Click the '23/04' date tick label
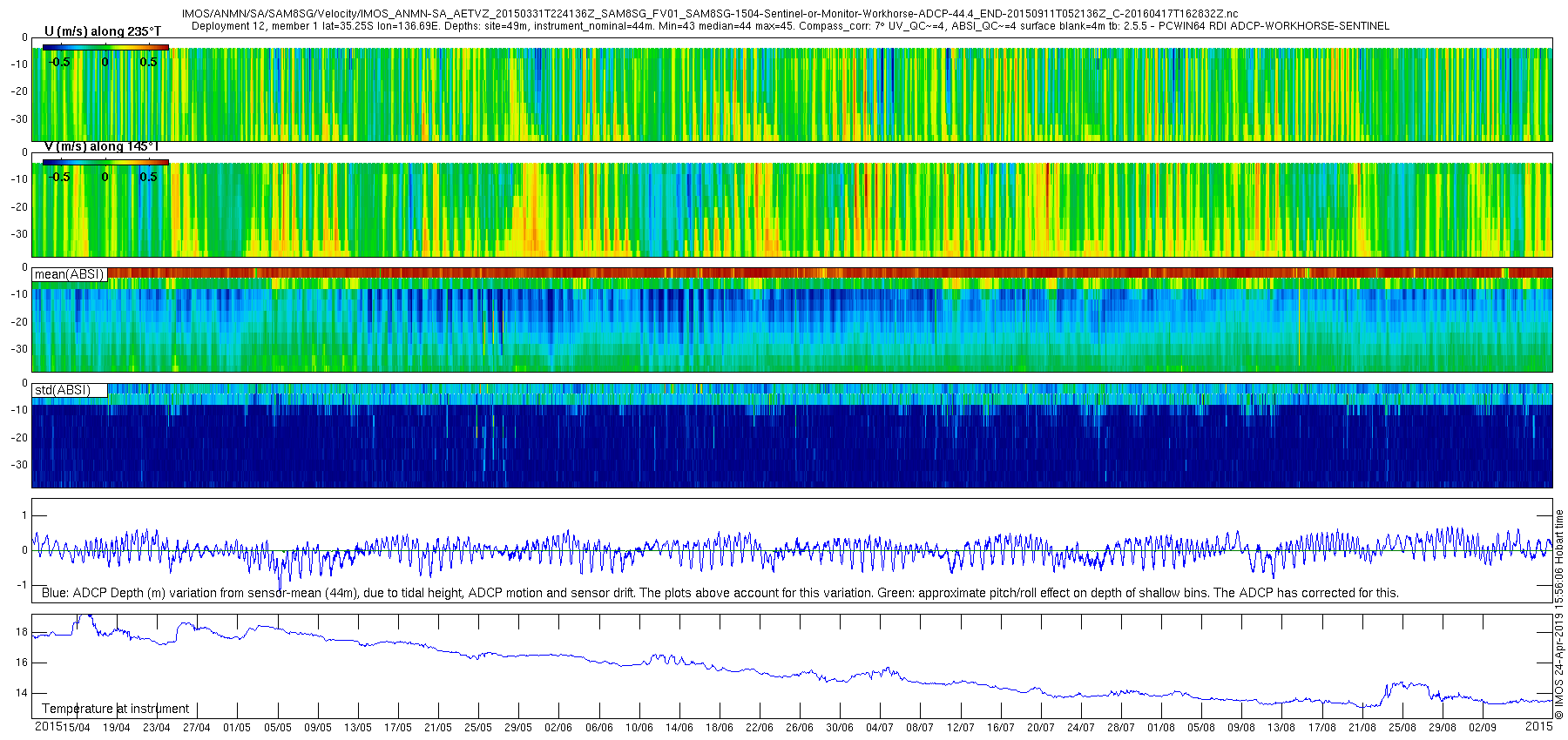 coord(157,728)
